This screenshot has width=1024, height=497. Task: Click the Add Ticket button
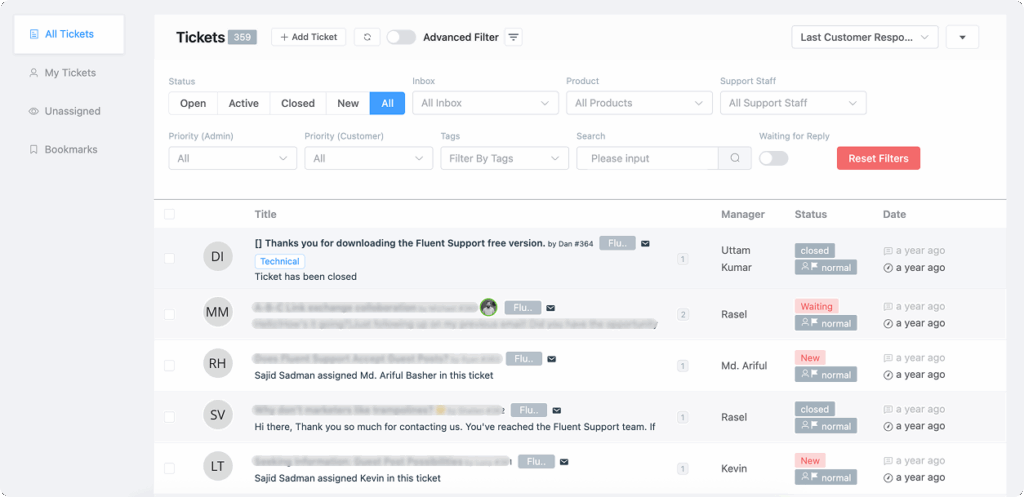pyautogui.click(x=308, y=37)
